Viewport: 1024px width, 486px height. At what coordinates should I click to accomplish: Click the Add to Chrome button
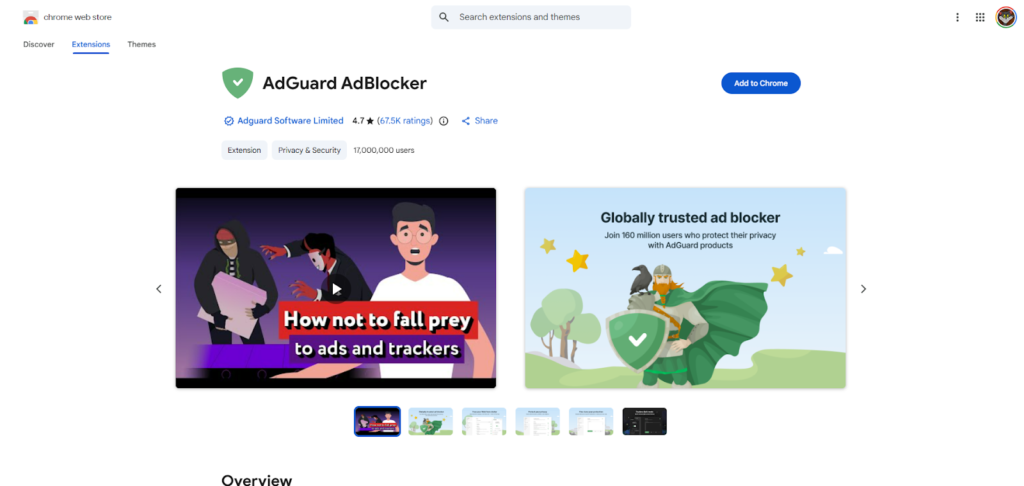tap(761, 83)
